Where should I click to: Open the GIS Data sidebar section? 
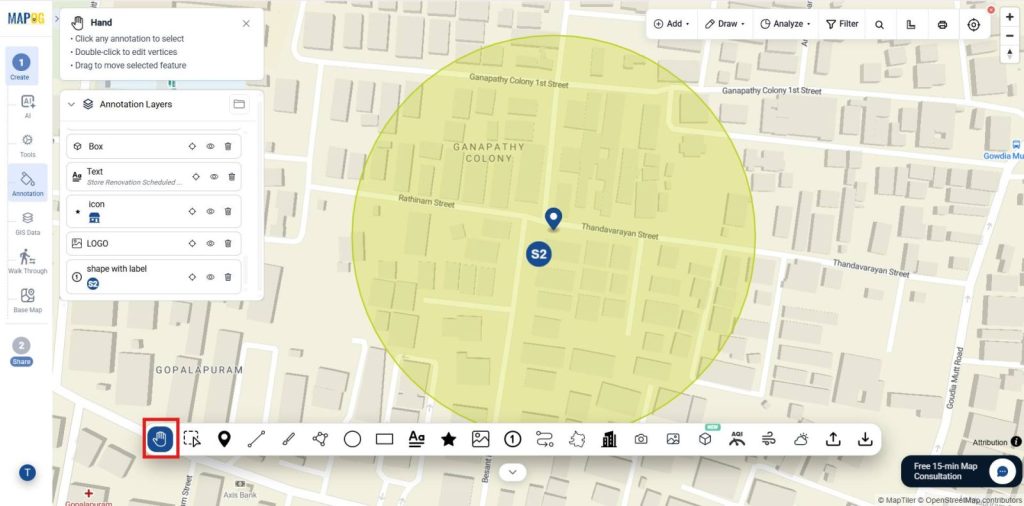click(27, 223)
